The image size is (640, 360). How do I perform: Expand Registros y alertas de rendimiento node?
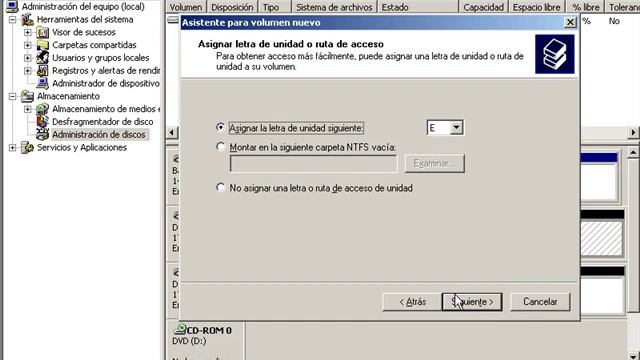pos(27,71)
